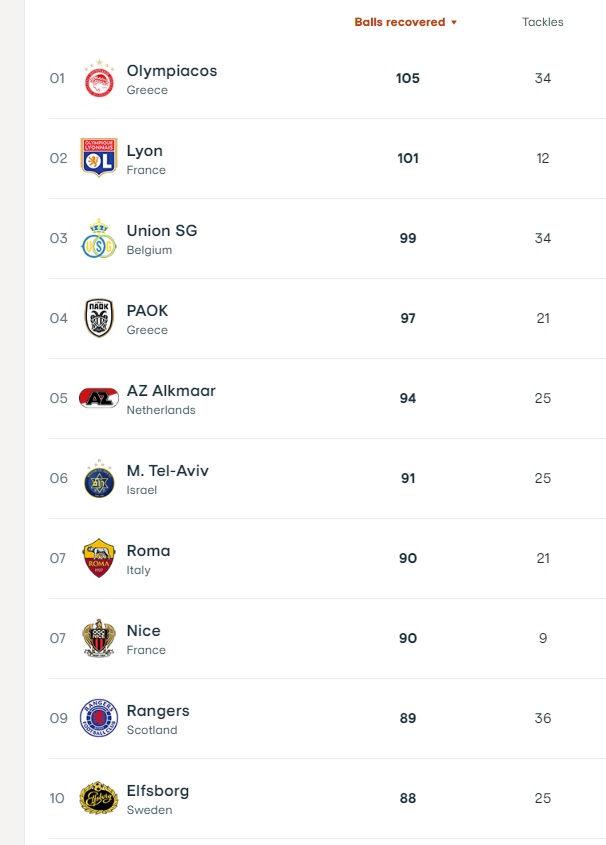Click the PAOK club crest

pyautogui.click(x=99, y=318)
